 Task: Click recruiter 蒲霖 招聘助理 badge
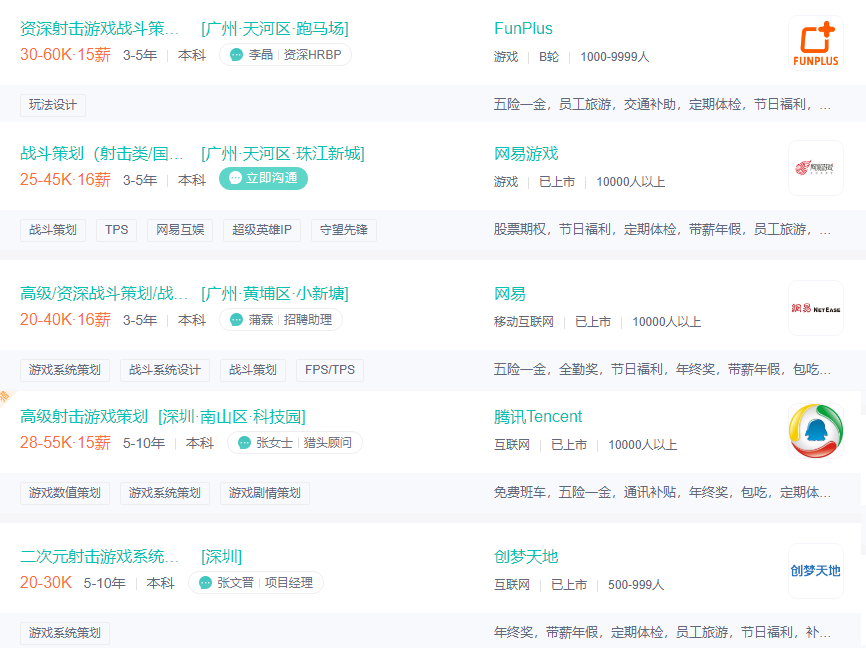281,320
